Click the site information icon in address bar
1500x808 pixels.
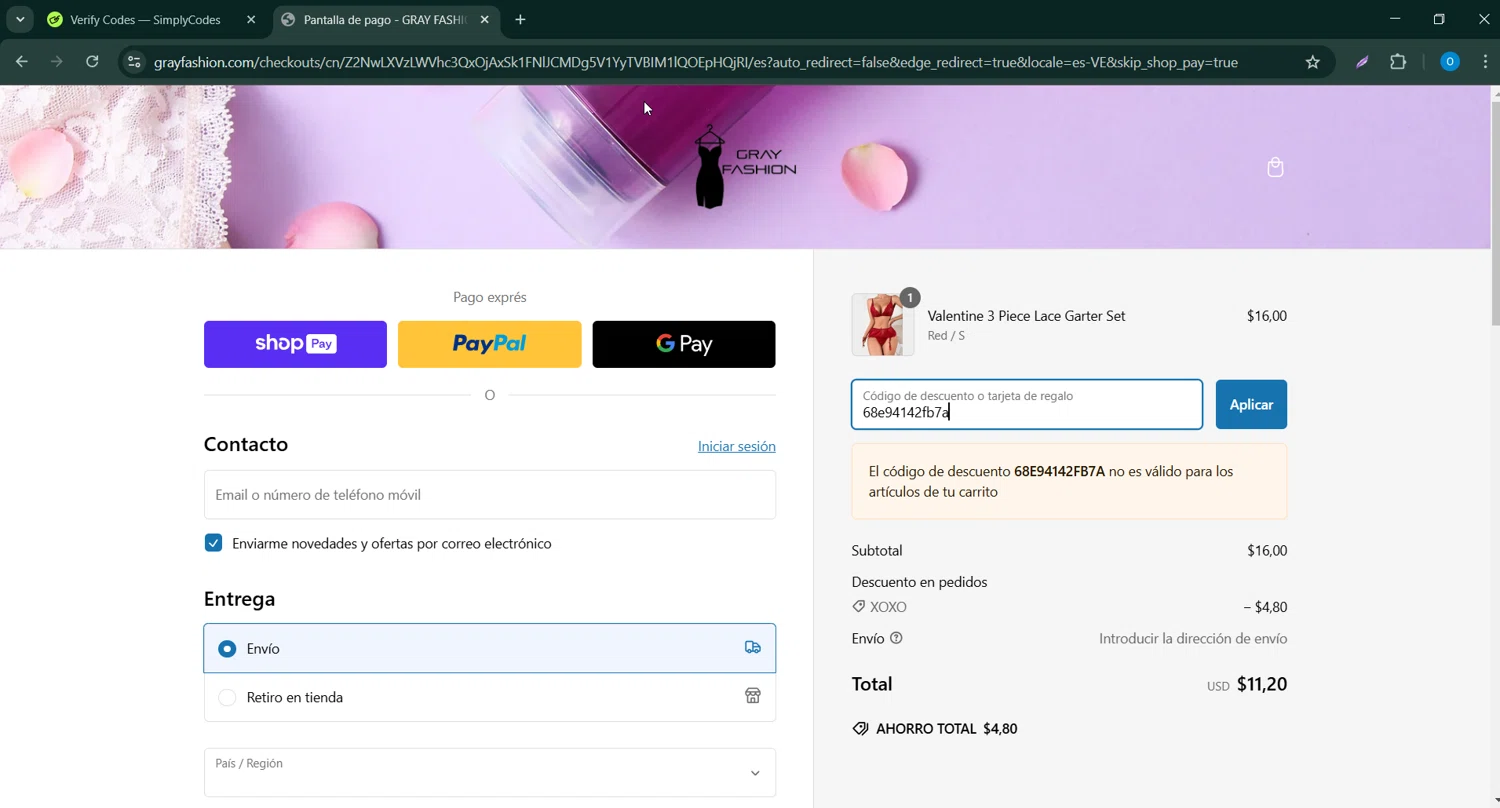(x=134, y=62)
